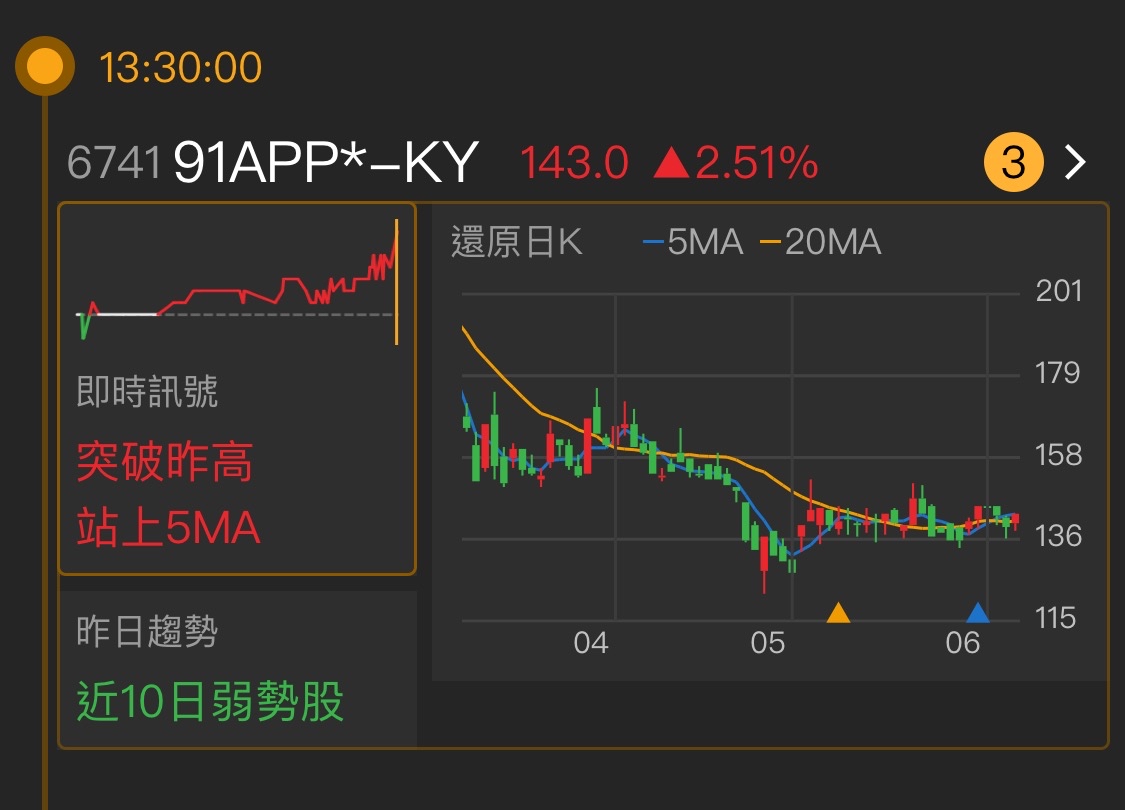Toggle the 5MA line visibility in the legend
1125x810 pixels.
click(x=706, y=242)
